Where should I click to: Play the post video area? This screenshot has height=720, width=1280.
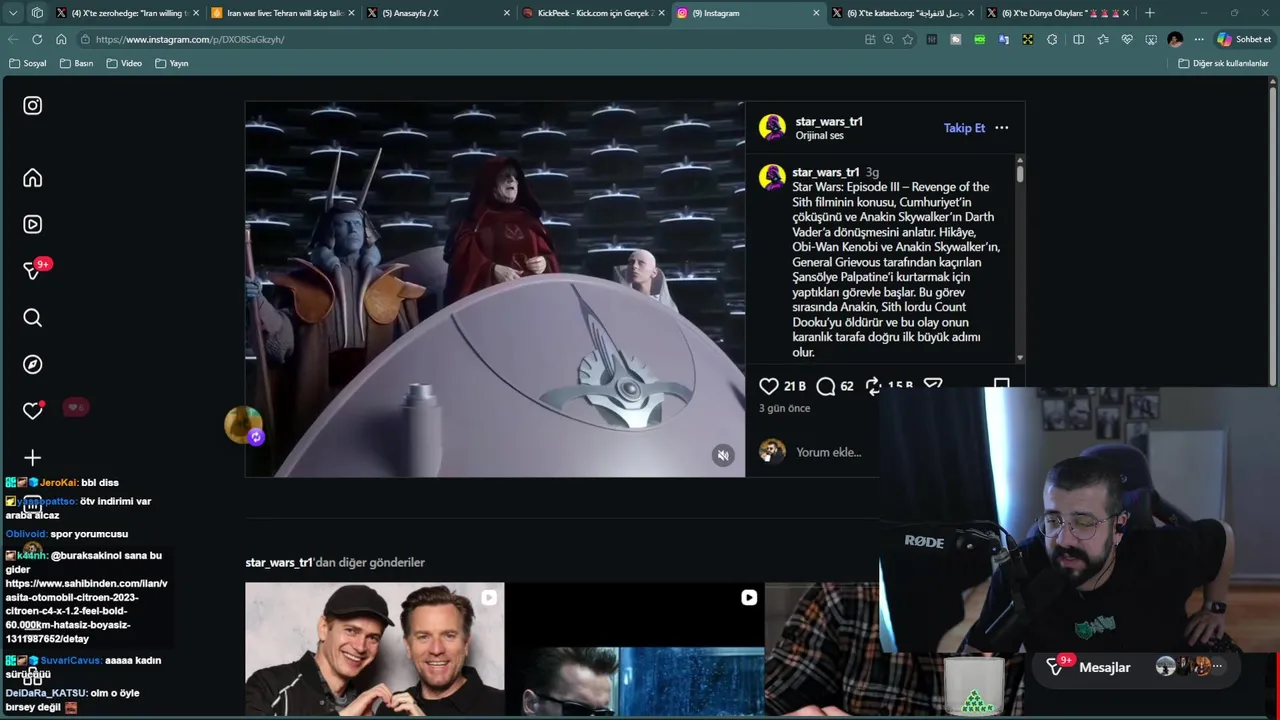click(495, 288)
